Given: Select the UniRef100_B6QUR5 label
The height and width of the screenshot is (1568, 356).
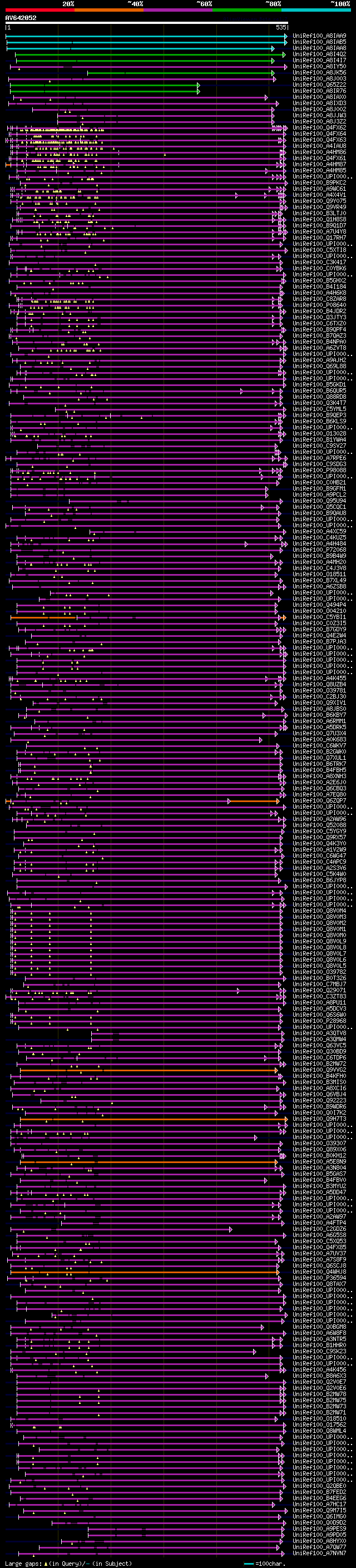Looking at the screenshot, I should tap(319, 391).
